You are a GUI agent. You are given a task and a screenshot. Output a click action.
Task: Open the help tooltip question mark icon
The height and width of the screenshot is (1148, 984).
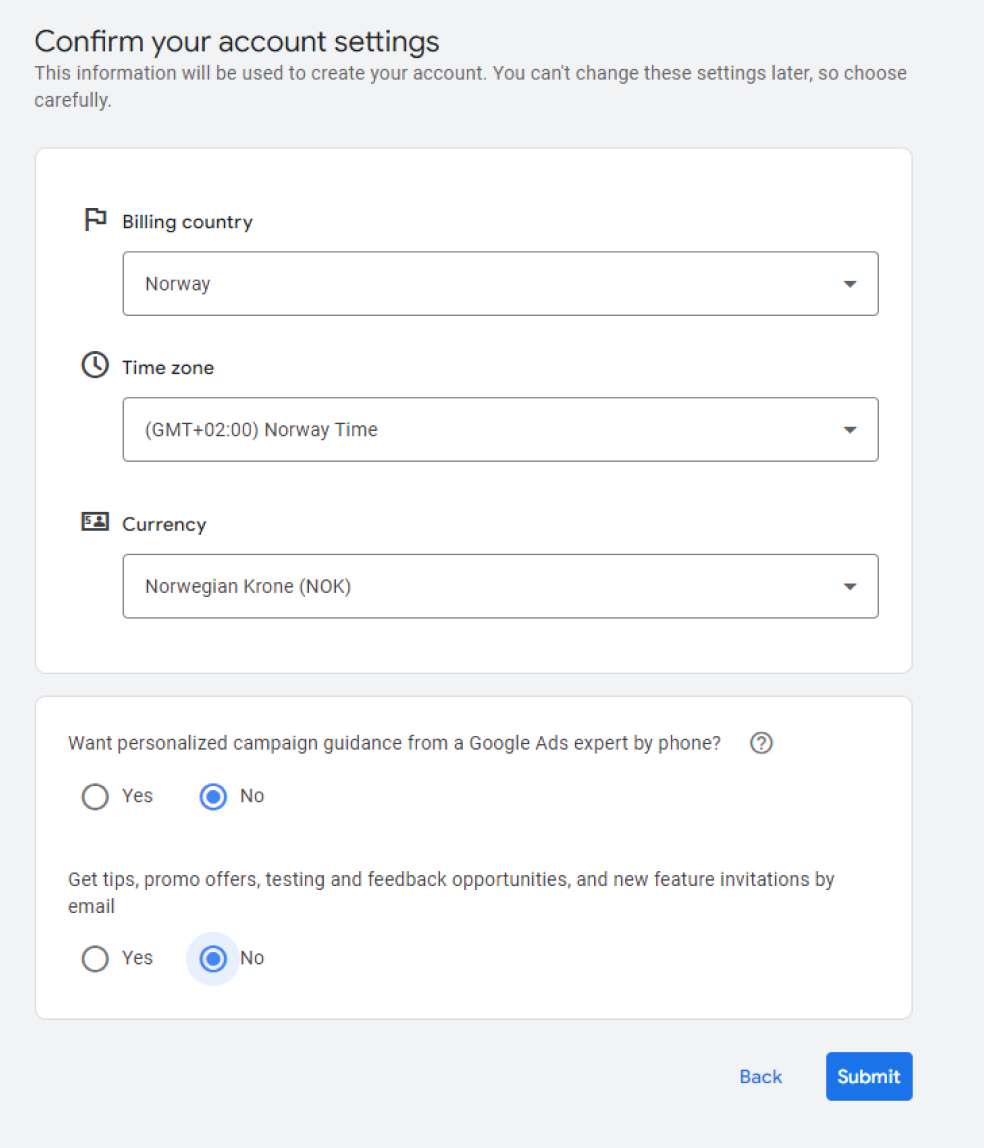pos(761,743)
